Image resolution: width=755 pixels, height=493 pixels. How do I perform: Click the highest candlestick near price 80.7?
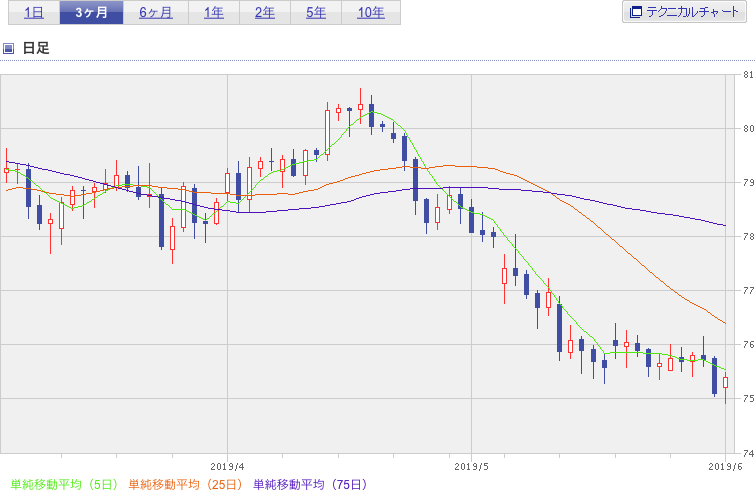(360, 106)
